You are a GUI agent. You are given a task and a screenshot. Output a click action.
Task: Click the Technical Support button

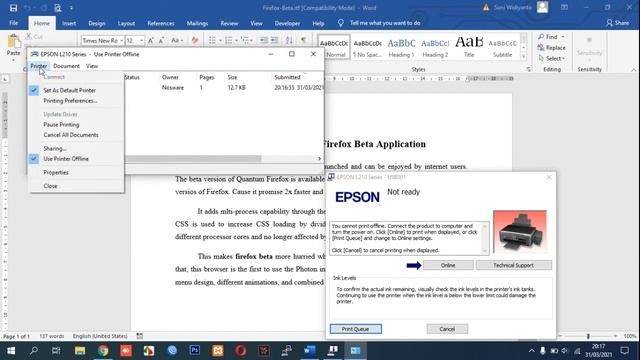(x=513, y=265)
